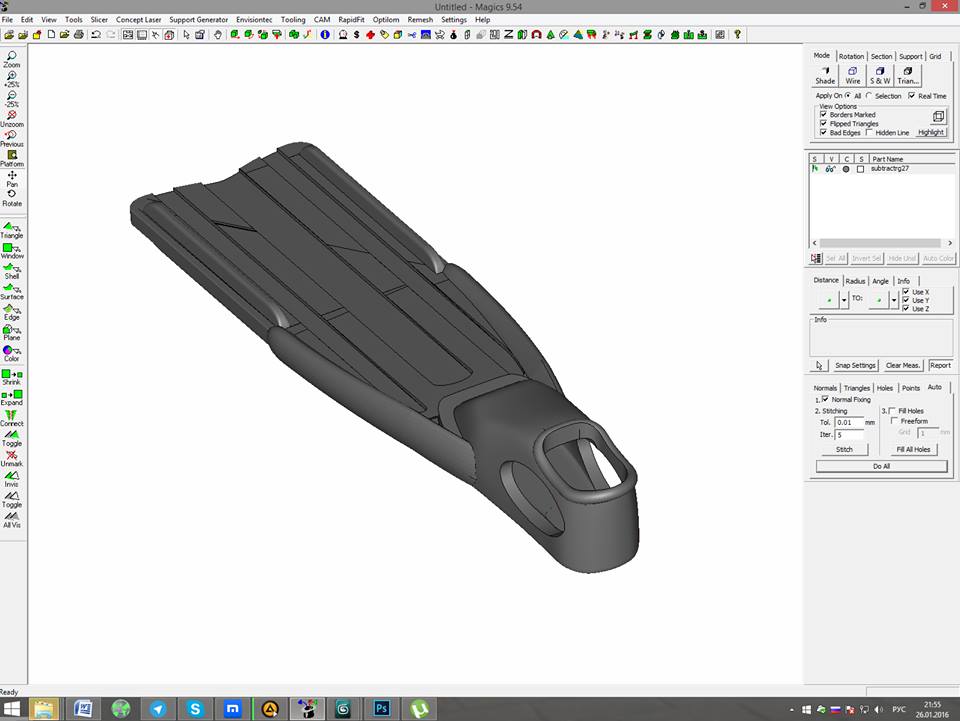Select the Selection radio option
The image size is (960, 721).
(869, 95)
